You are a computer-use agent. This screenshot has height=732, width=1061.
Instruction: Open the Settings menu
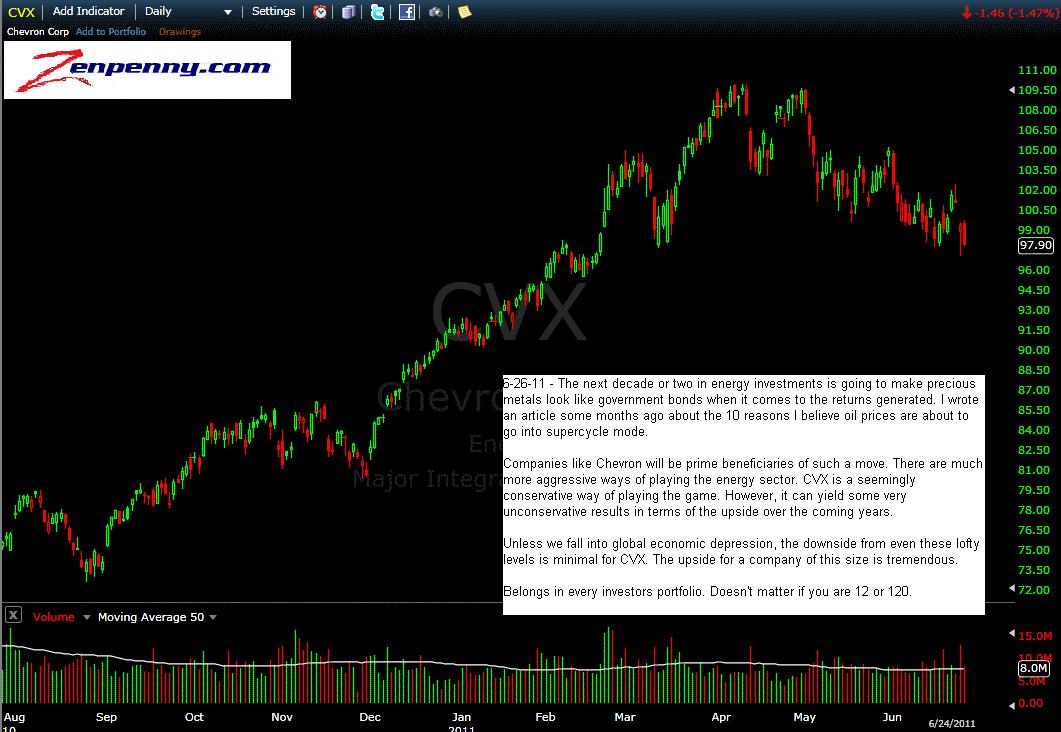point(273,12)
